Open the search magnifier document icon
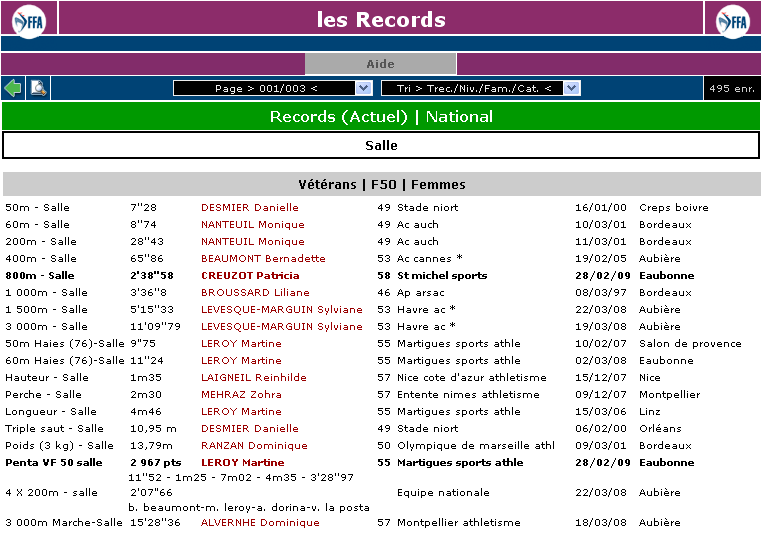Screen dimensions: 762x541 pos(38,88)
